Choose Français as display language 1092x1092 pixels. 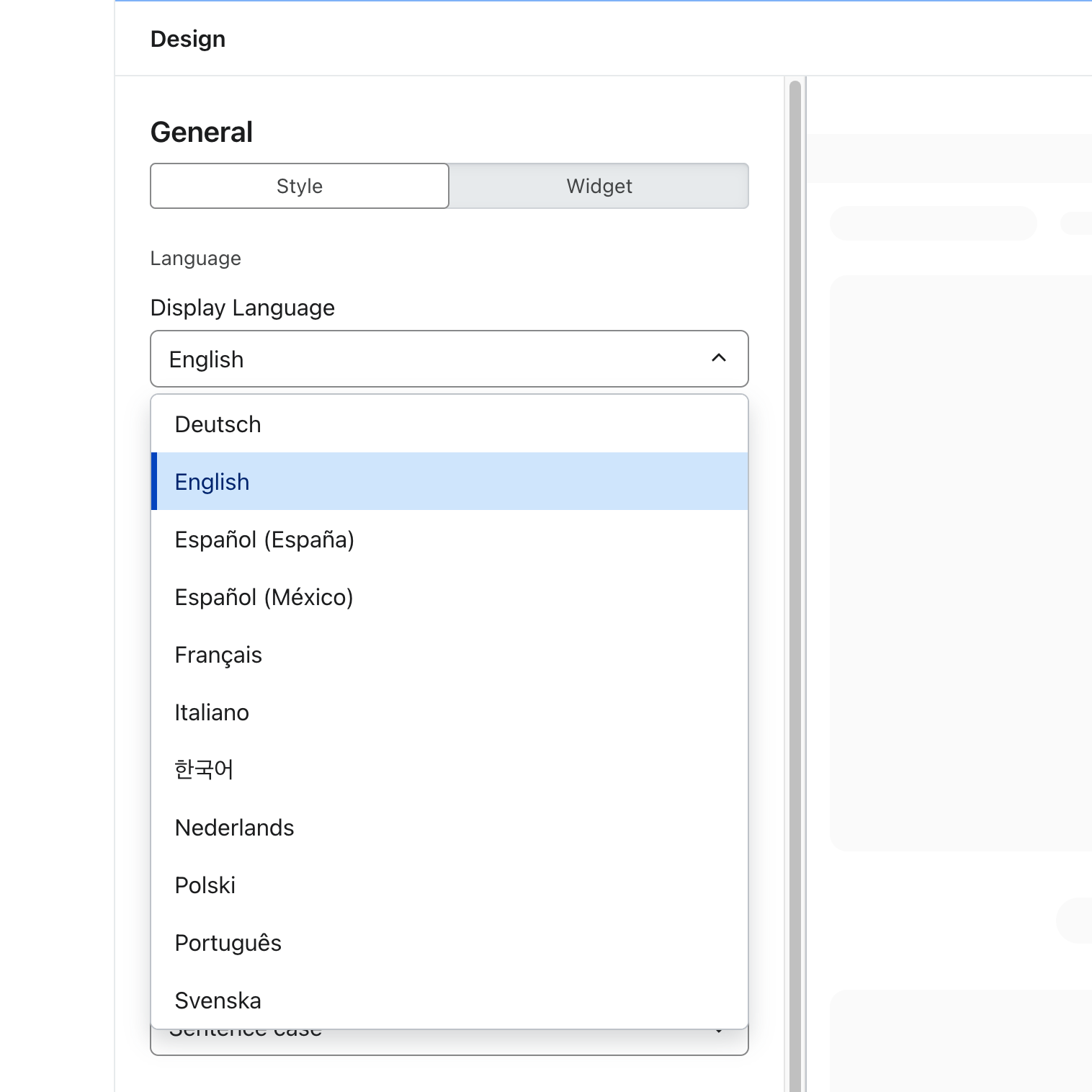coord(218,655)
